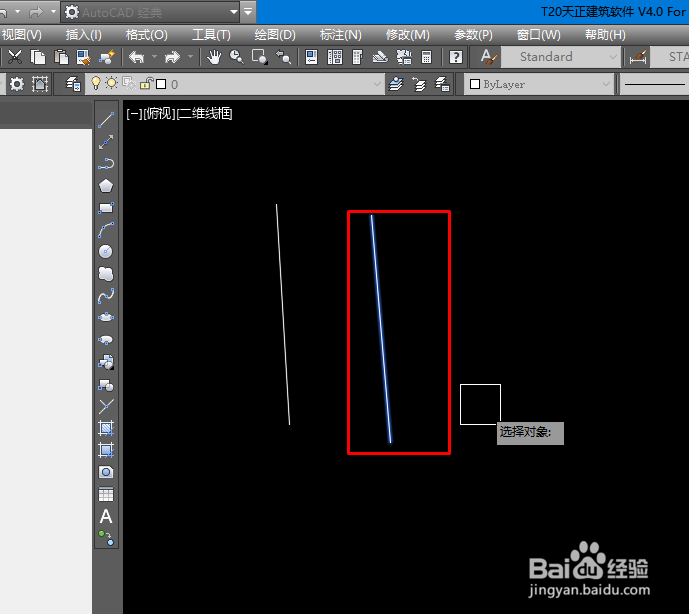This screenshot has width=689, height=614.
Task: Click the Undo arrow in the standard toolbar
Action: click(137, 57)
